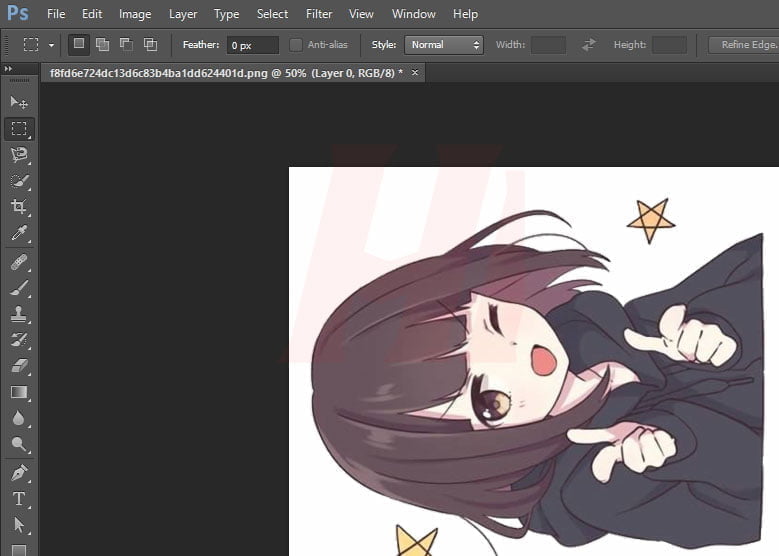
Task: Select the Eyedropper tool
Action: tap(19, 233)
